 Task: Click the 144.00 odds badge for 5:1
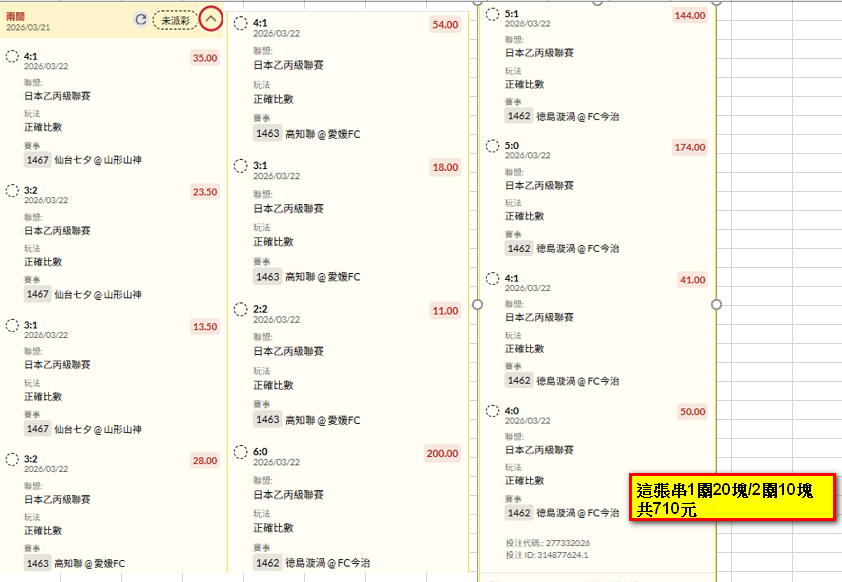tap(689, 15)
